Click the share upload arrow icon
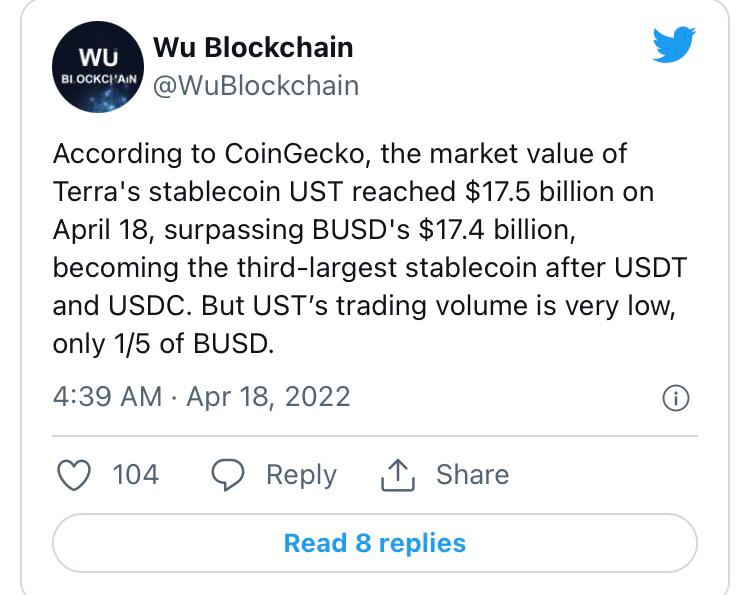Screen dimensions: 750x595 [397, 474]
